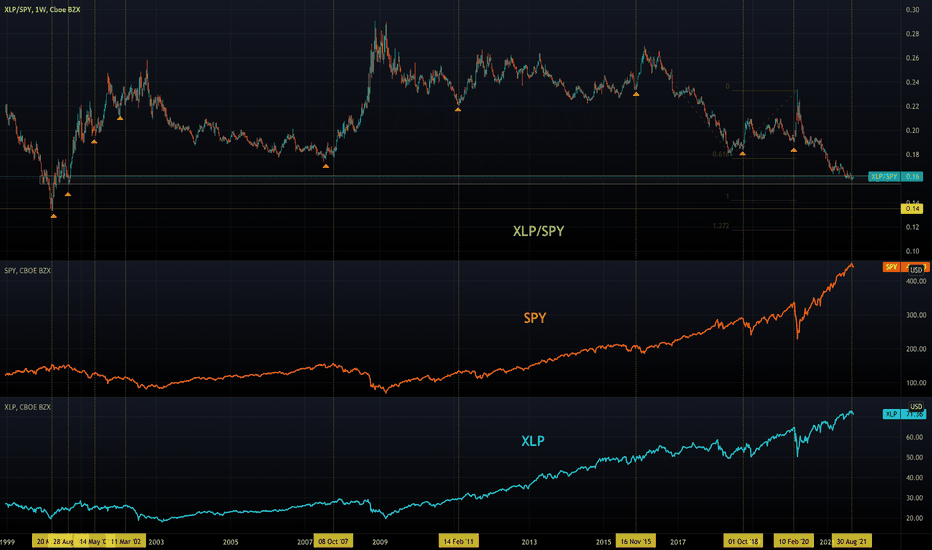Screen dimensions: 932x550
Task: Click the 100.00 value on the SPY axis
Action: coord(915,383)
